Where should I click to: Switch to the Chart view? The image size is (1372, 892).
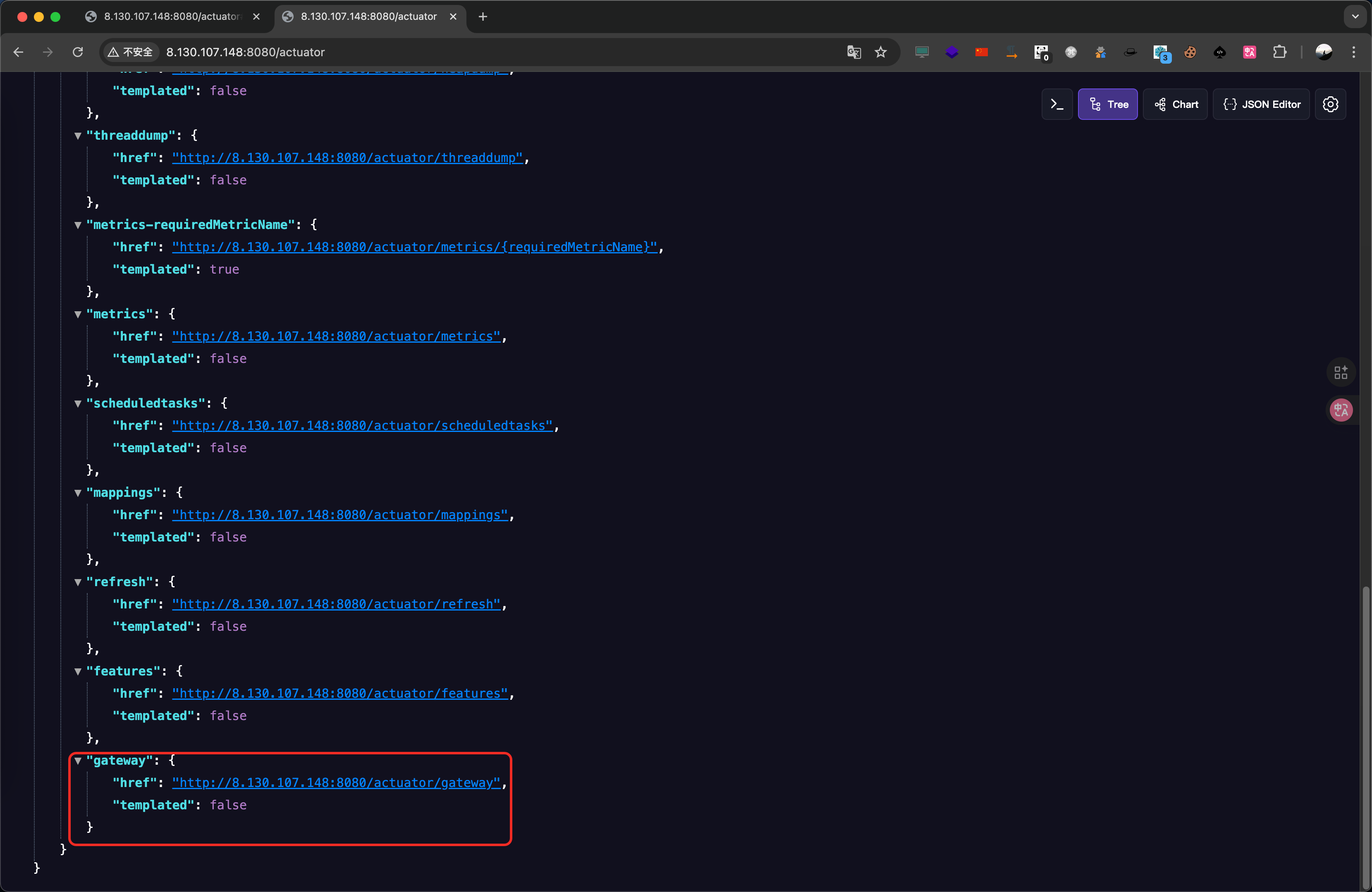pos(1175,104)
